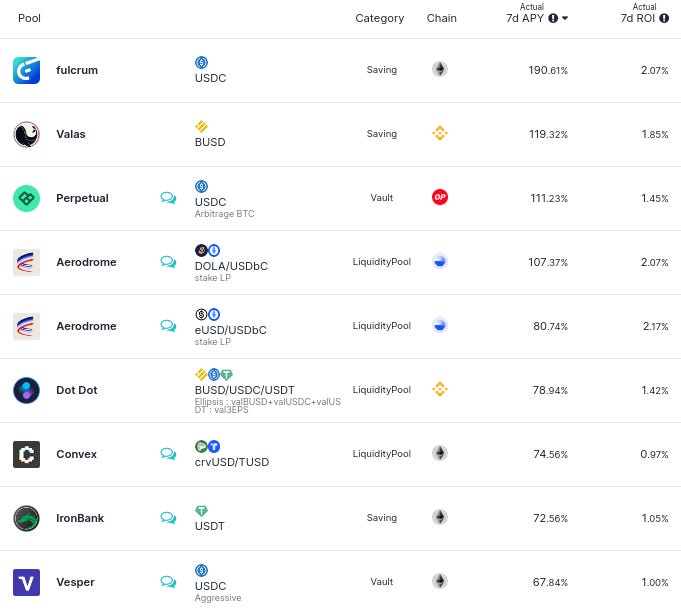Click the Dot Dot protocol logo

26,390
